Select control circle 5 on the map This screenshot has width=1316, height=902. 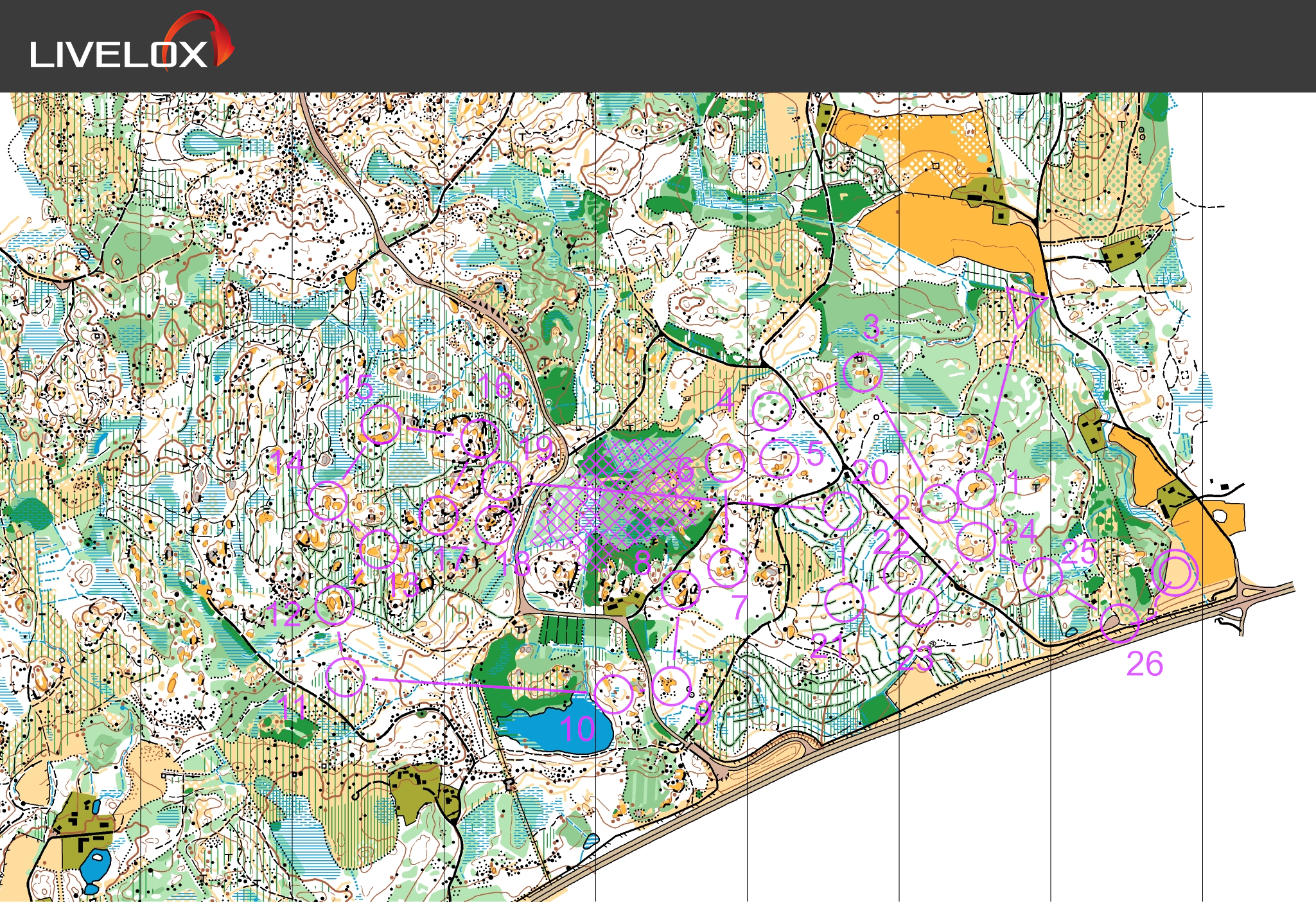[778, 459]
